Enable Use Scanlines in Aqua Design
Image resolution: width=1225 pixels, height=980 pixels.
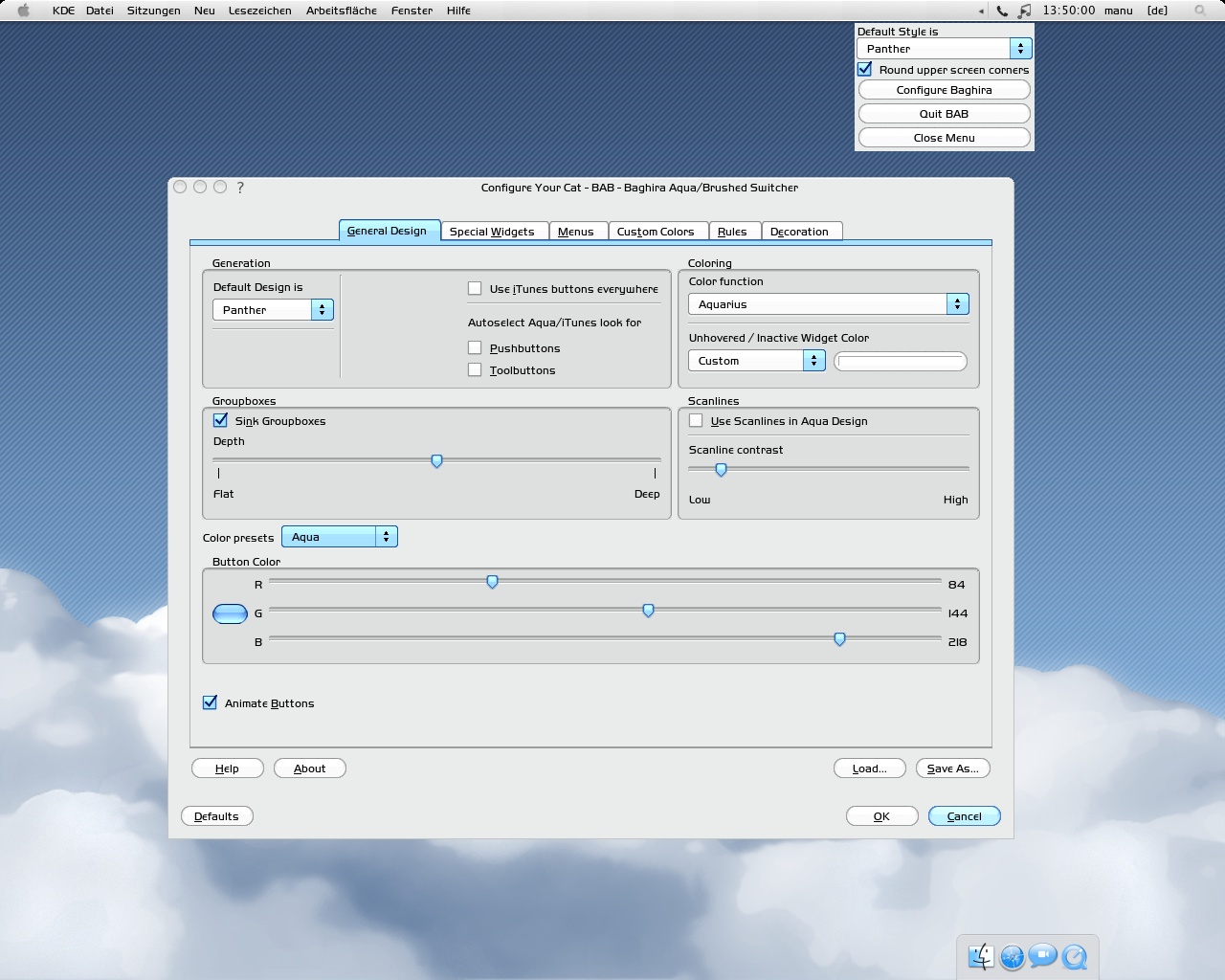[696, 420]
